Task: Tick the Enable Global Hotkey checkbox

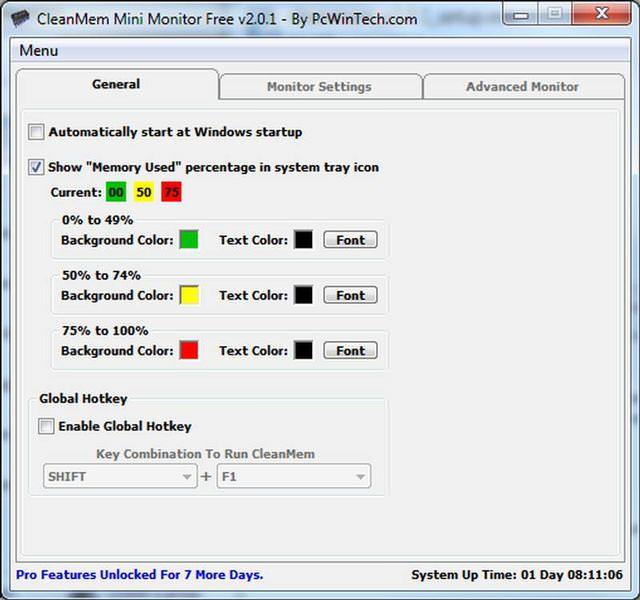Action: pos(46,426)
